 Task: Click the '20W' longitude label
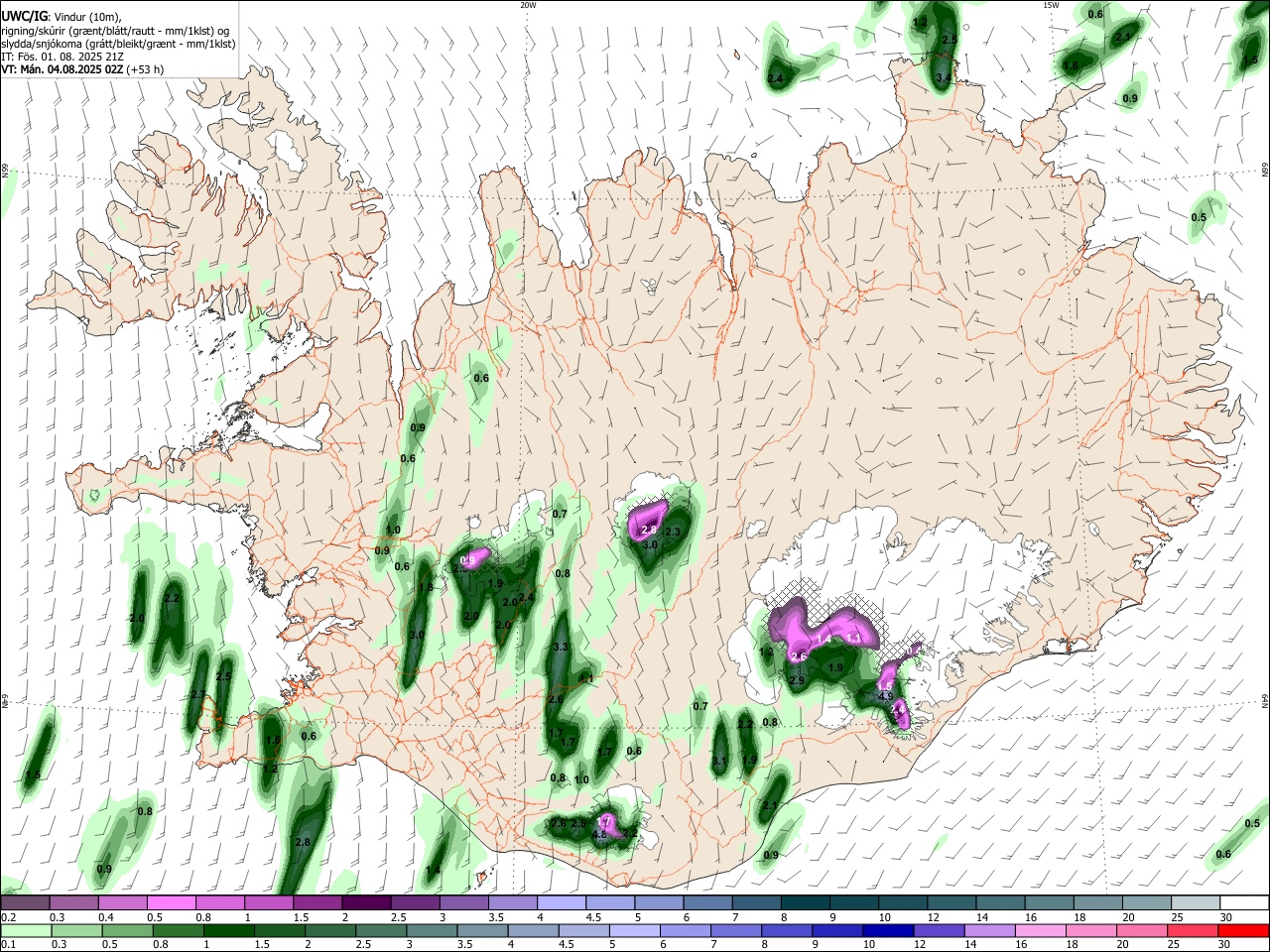(528, 5)
